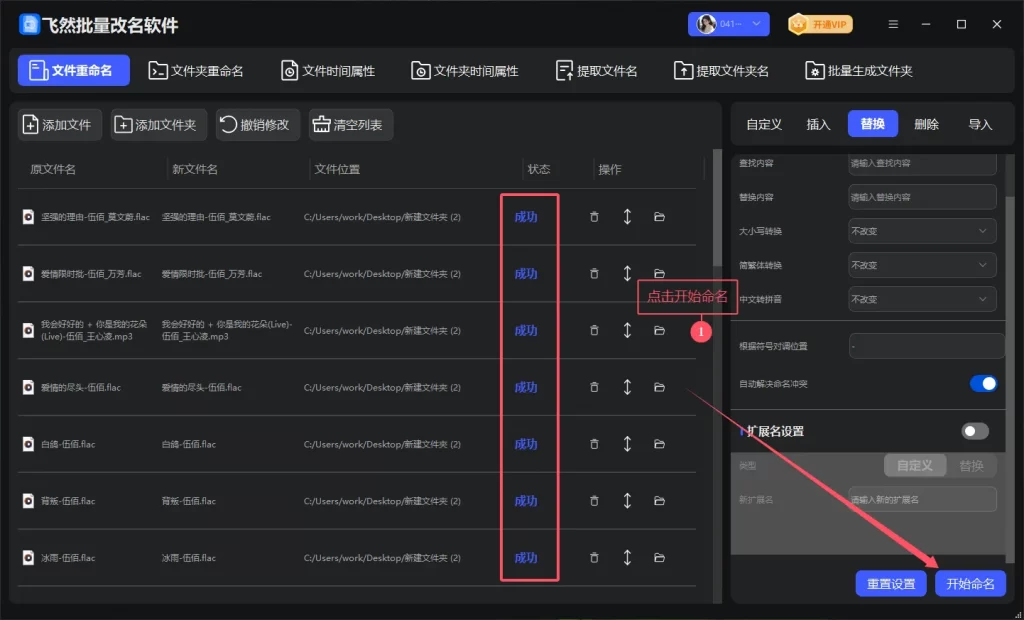The height and width of the screenshot is (620, 1024).
Task: Disable the 自动解决命名冲突 switch
Action: 983,383
